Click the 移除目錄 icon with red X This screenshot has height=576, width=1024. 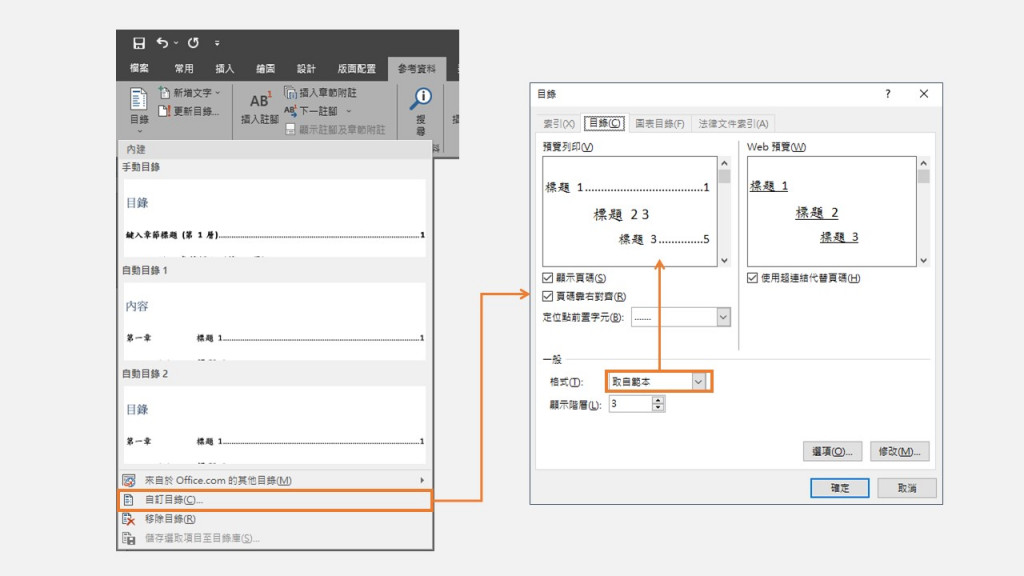pyautogui.click(x=129, y=519)
